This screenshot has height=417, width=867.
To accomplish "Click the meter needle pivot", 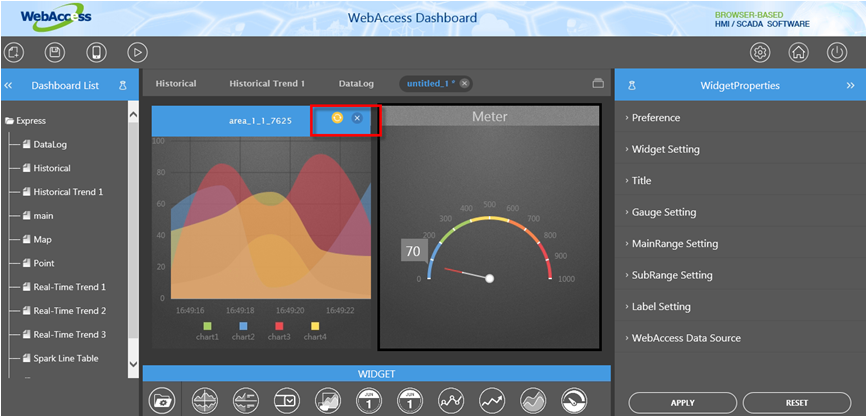I will [x=489, y=279].
